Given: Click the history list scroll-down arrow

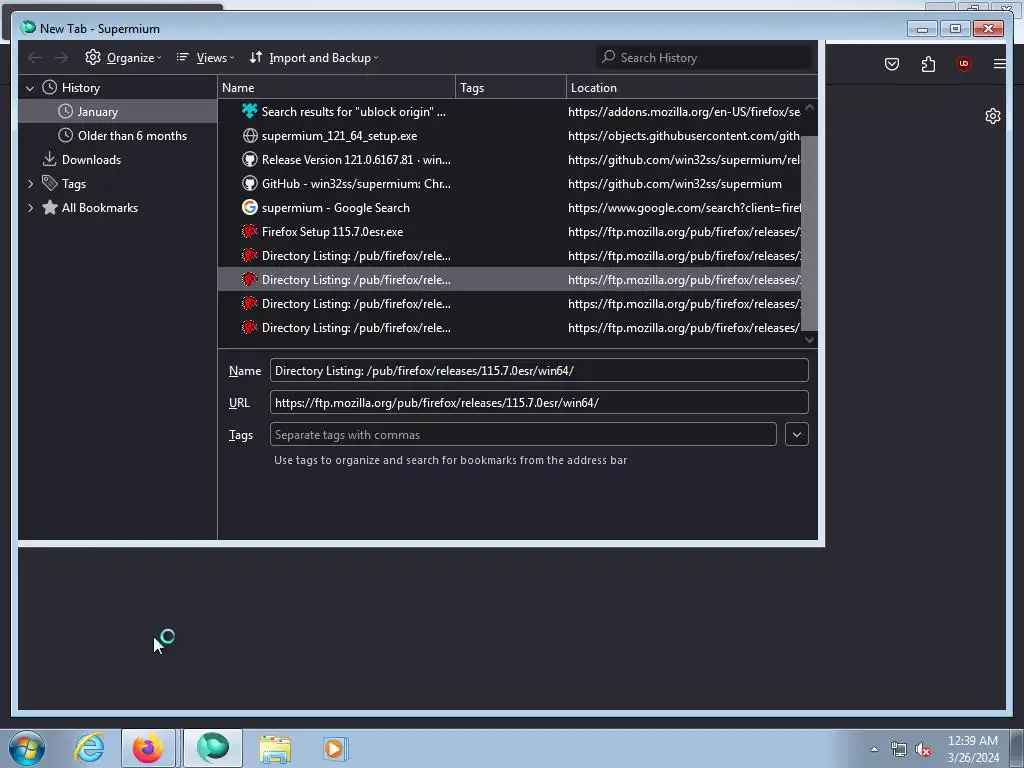Looking at the screenshot, I should tap(810, 340).
